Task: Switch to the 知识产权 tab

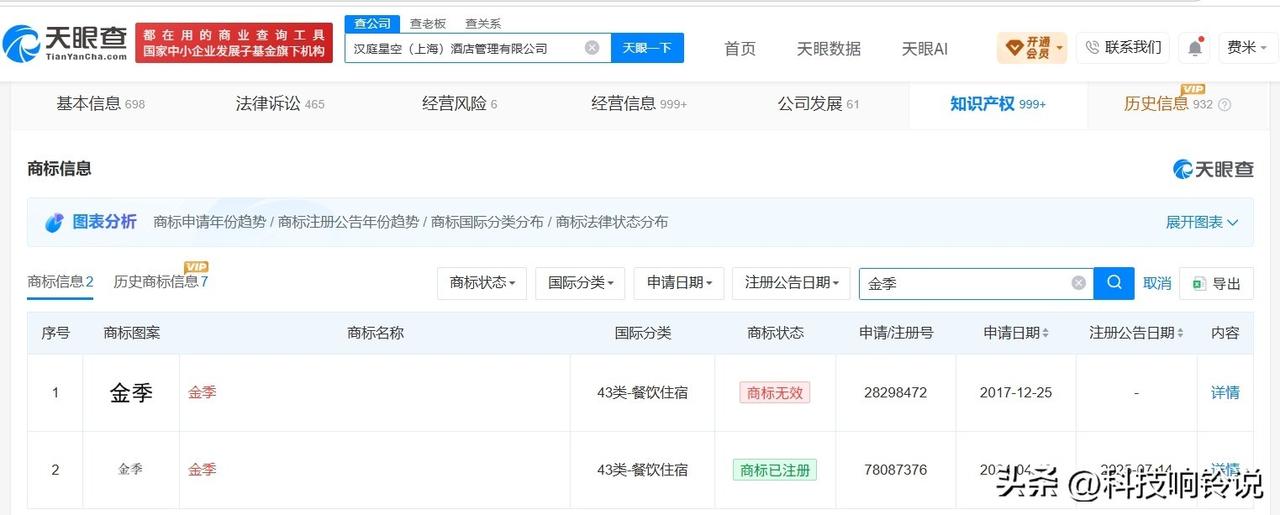Action: click(x=998, y=104)
